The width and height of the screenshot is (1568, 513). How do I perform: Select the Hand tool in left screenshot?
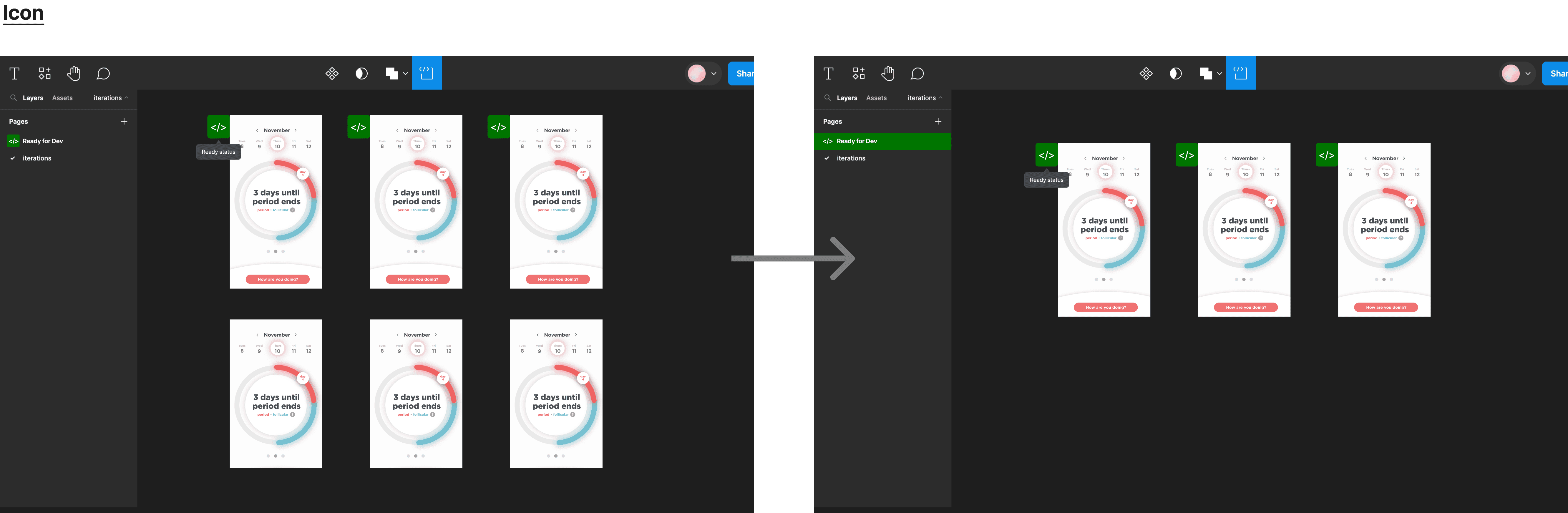click(74, 74)
